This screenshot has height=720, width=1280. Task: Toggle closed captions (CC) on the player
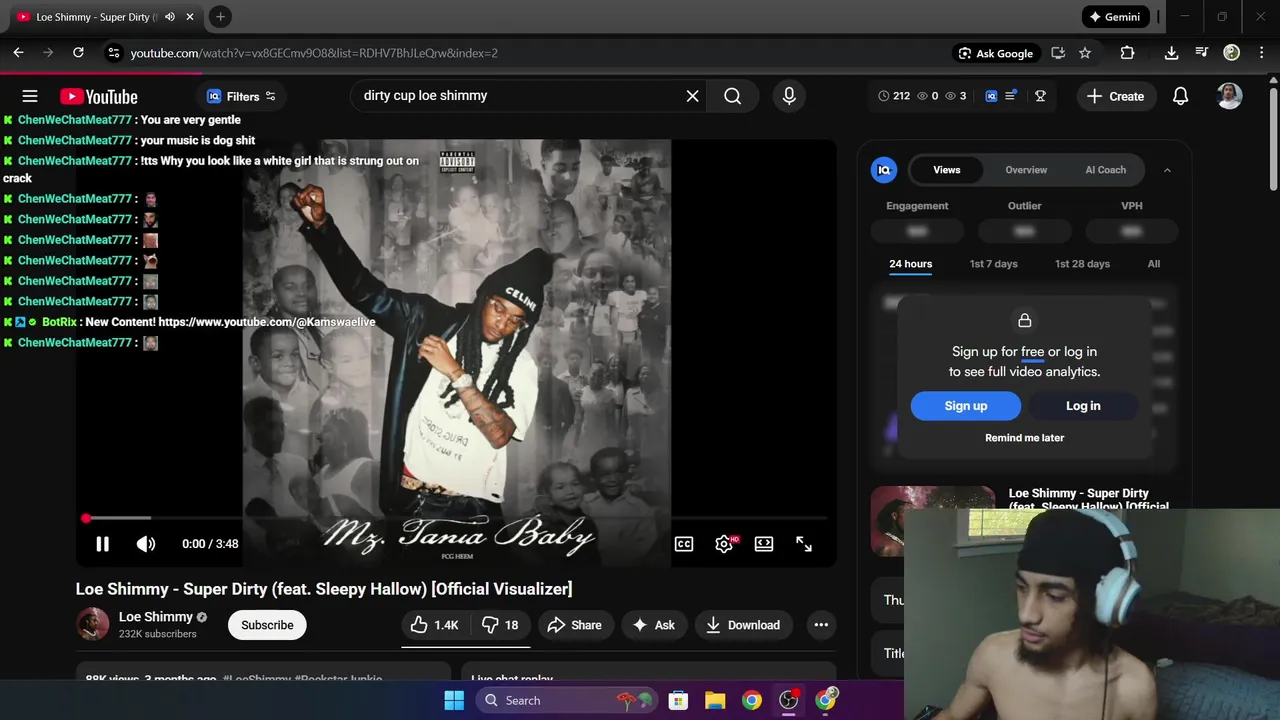pyautogui.click(x=684, y=544)
